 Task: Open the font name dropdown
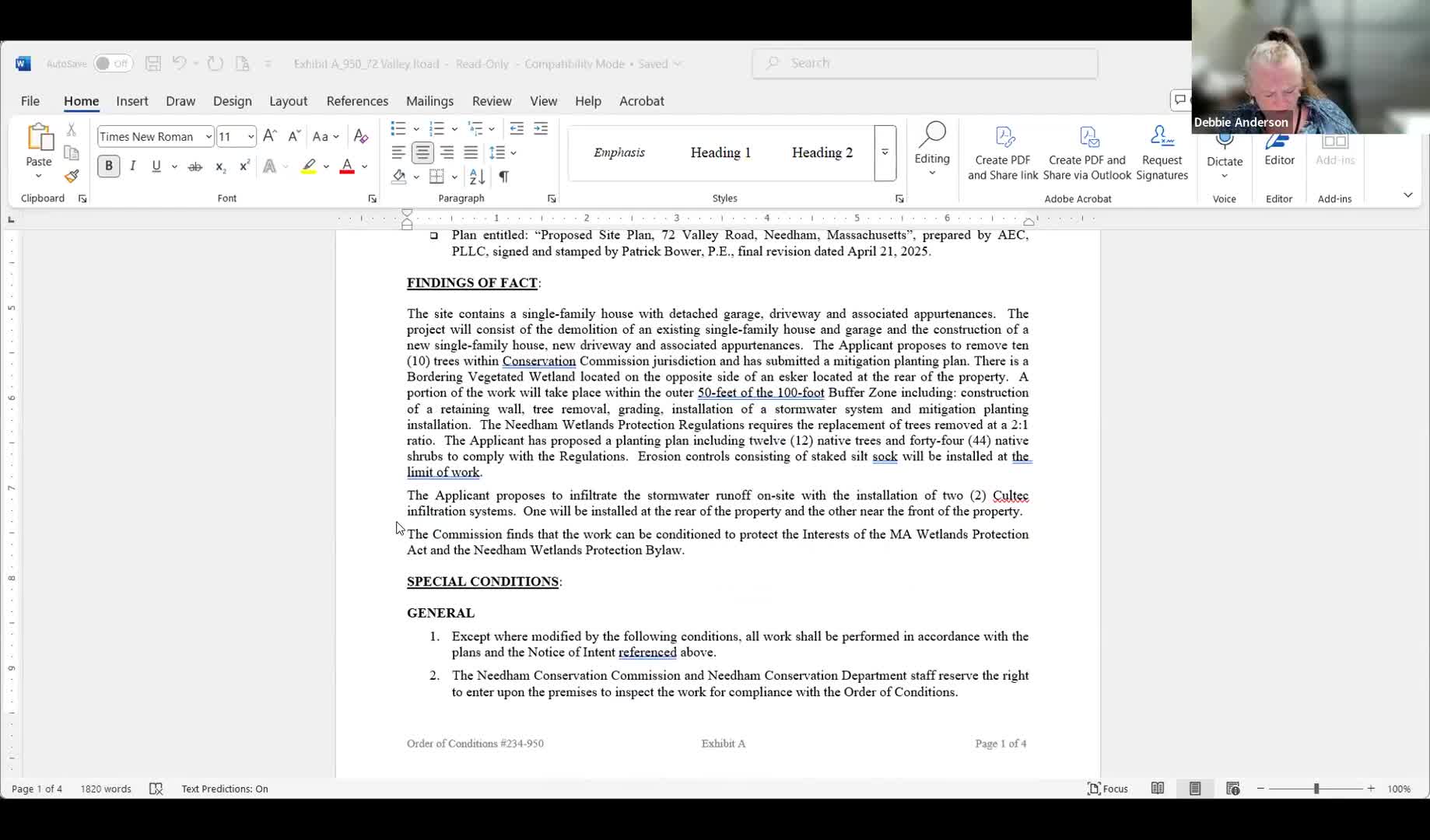(x=209, y=137)
